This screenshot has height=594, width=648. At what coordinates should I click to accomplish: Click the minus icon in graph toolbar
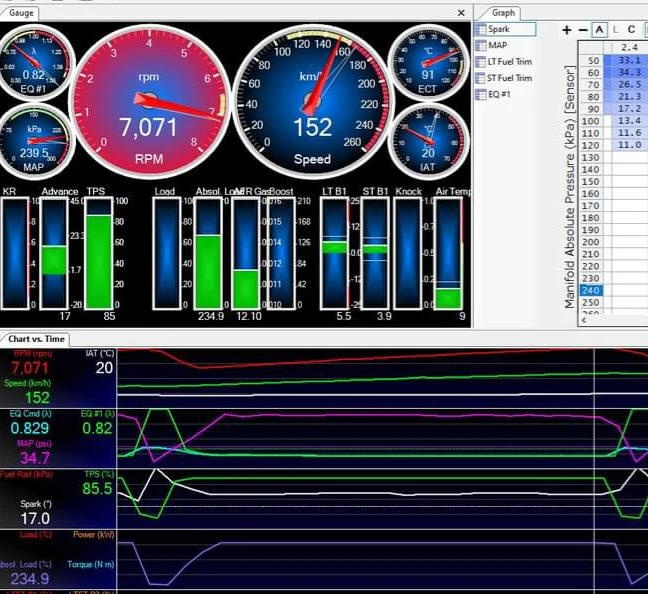click(x=583, y=30)
